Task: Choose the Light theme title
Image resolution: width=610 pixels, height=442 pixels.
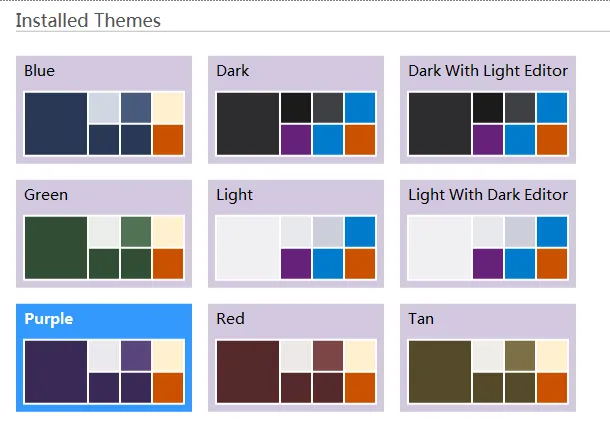Action: pos(235,195)
